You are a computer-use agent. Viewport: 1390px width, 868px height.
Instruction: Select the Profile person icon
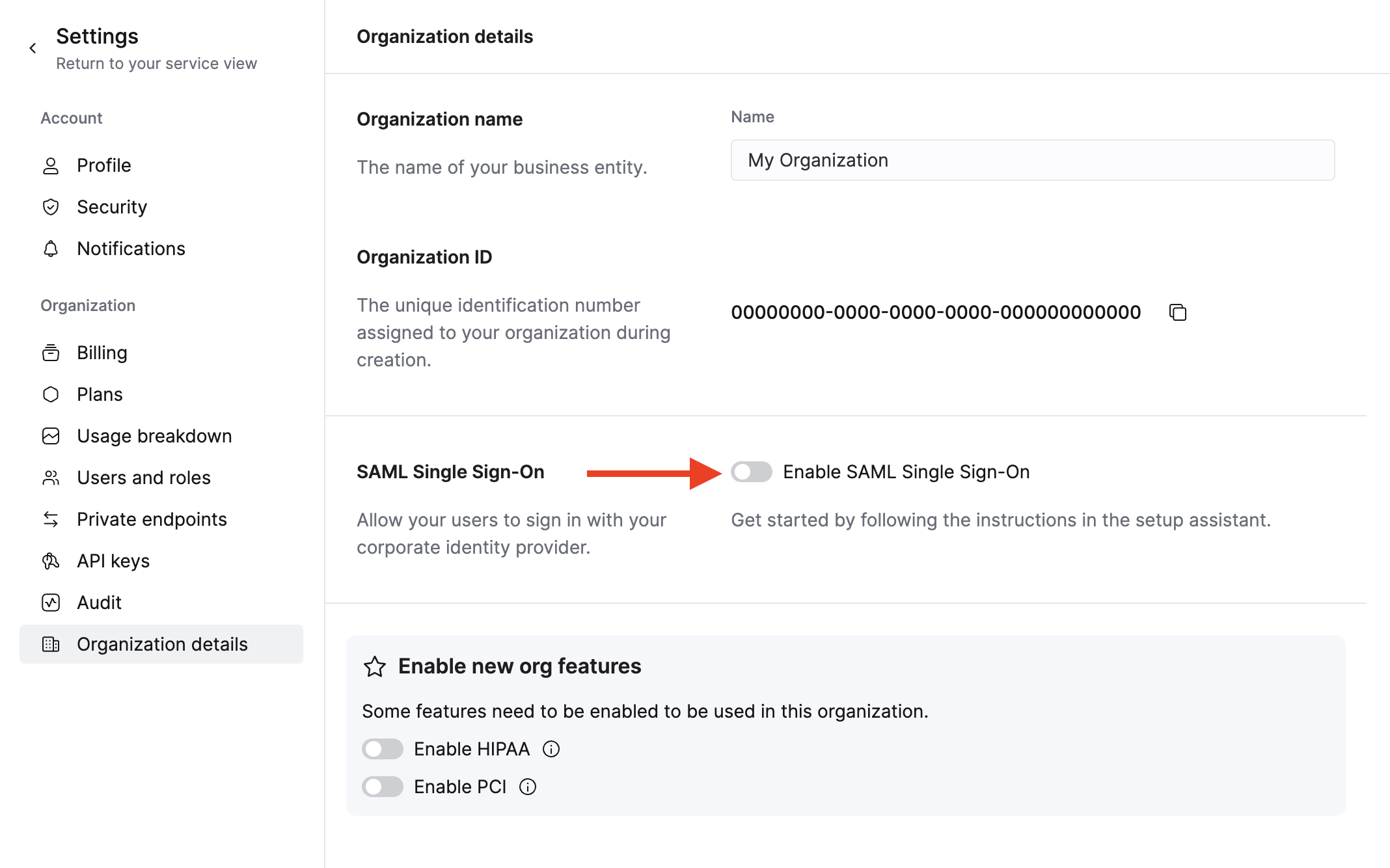pos(51,165)
